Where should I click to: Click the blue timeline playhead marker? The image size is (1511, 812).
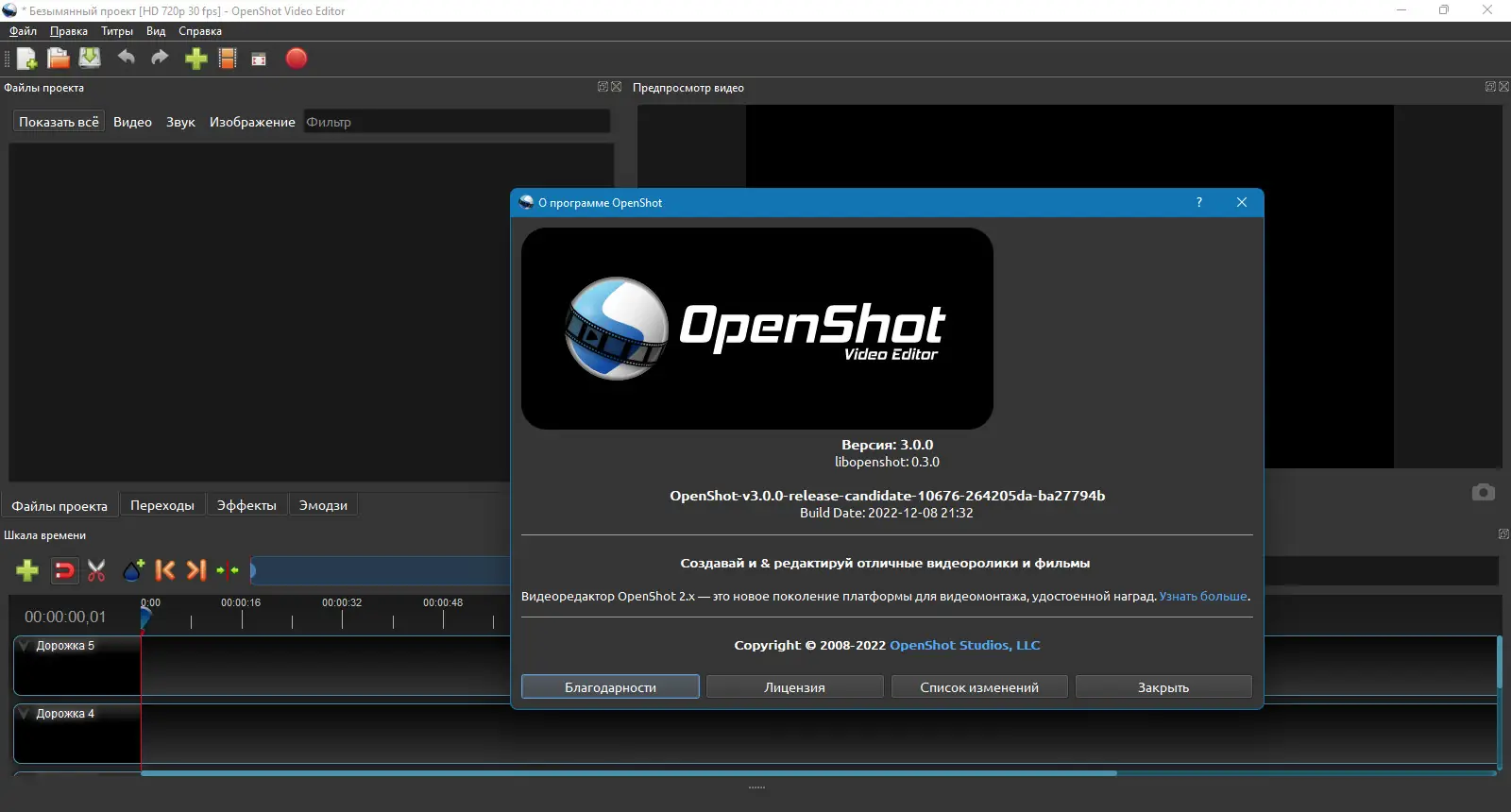click(x=145, y=618)
